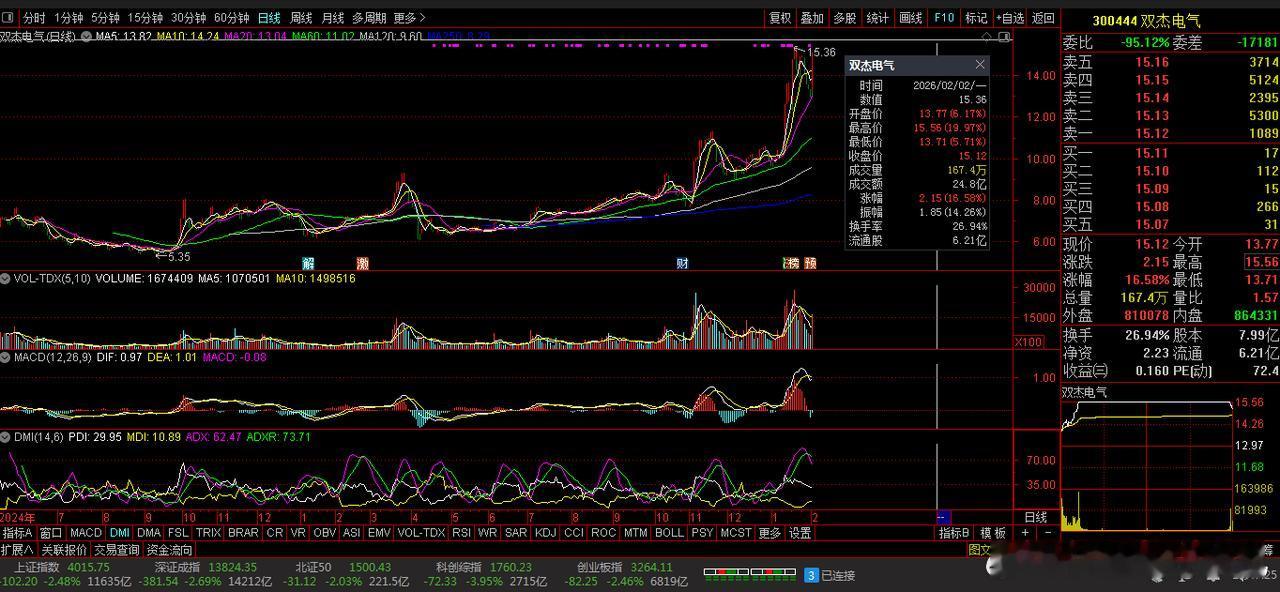Screen dimensions: 1280x592
Task: Toggle 自选 to add stock to watchlist
Action: (x=1011, y=17)
